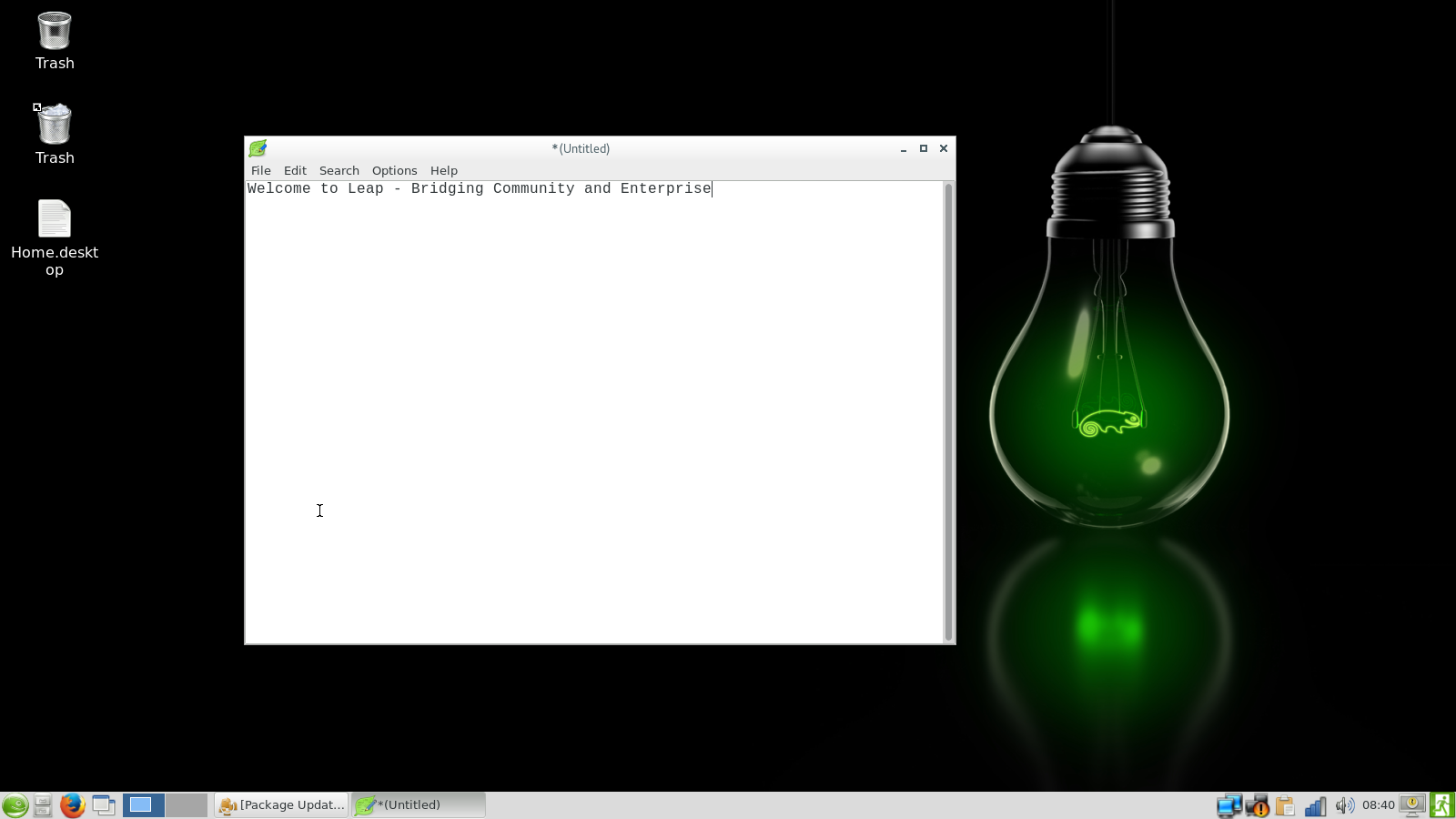Open the Edit menu
Viewport: 1456px width, 819px height.
(295, 170)
